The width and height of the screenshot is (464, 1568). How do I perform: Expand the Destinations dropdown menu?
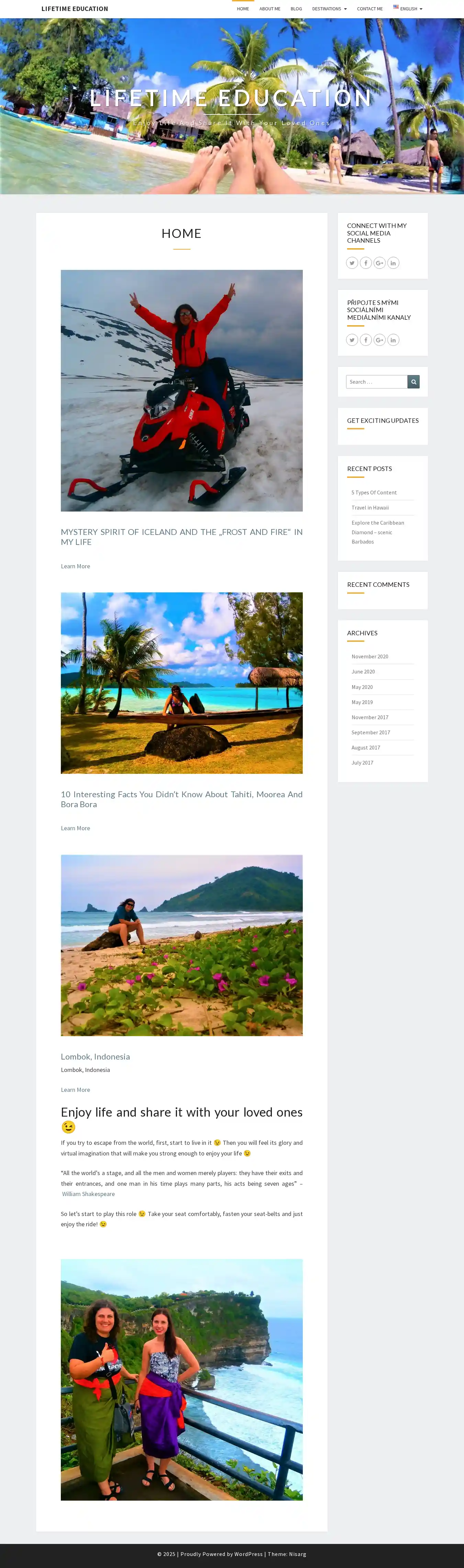pyautogui.click(x=329, y=9)
